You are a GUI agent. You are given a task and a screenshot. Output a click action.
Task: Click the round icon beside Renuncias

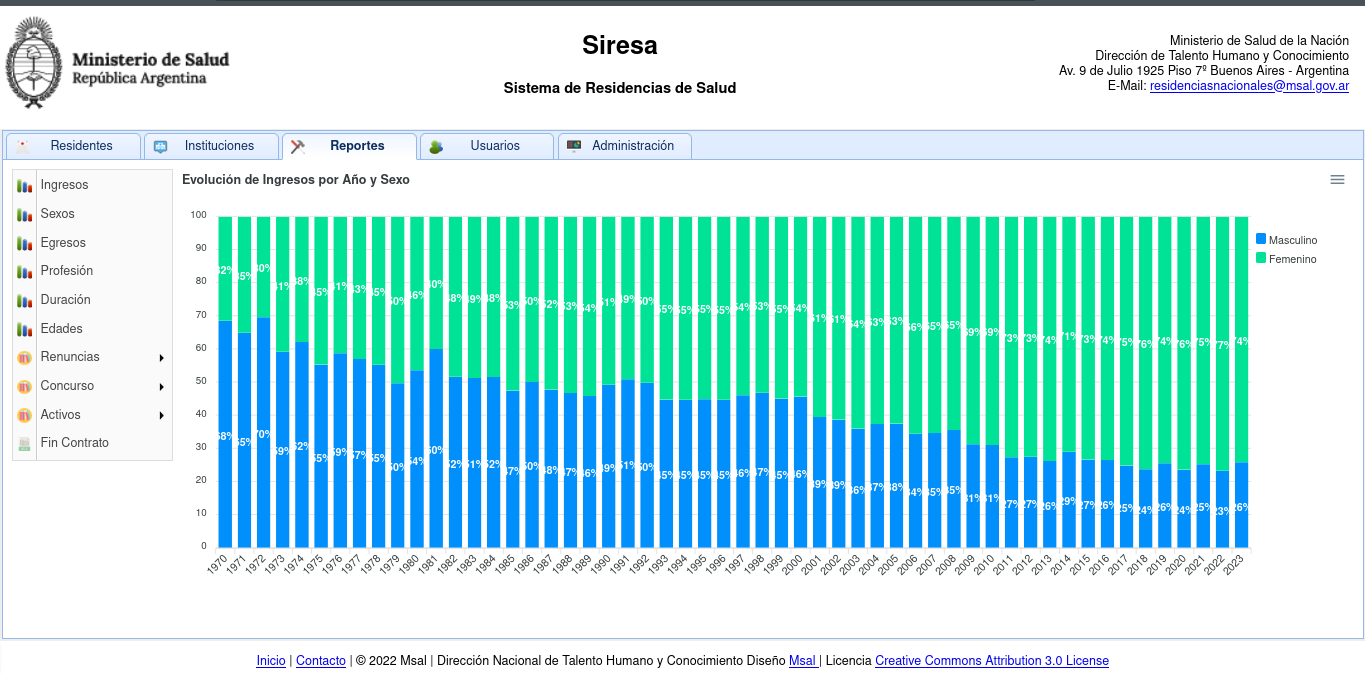pyautogui.click(x=25, y=358)
